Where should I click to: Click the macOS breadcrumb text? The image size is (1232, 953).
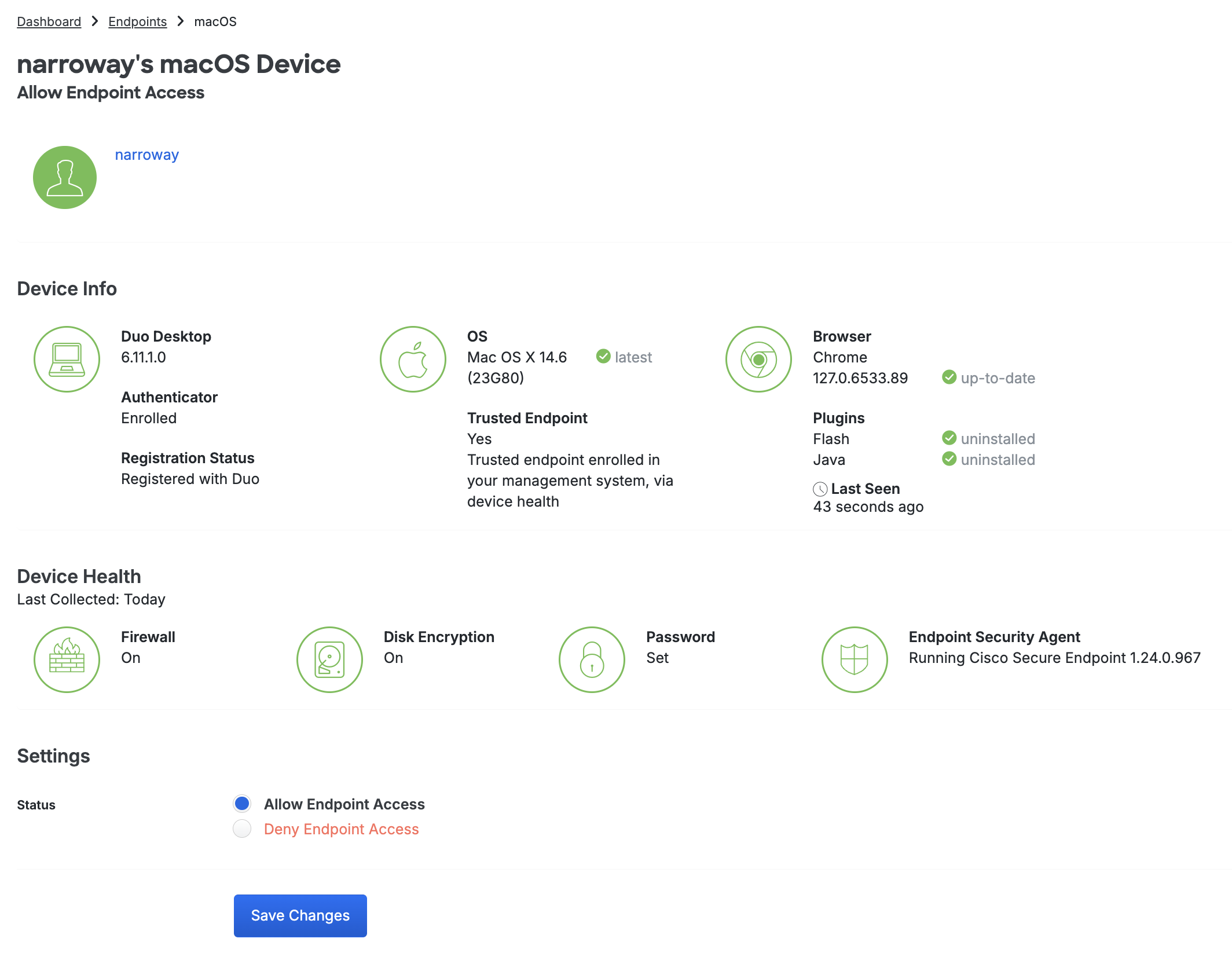215,21
